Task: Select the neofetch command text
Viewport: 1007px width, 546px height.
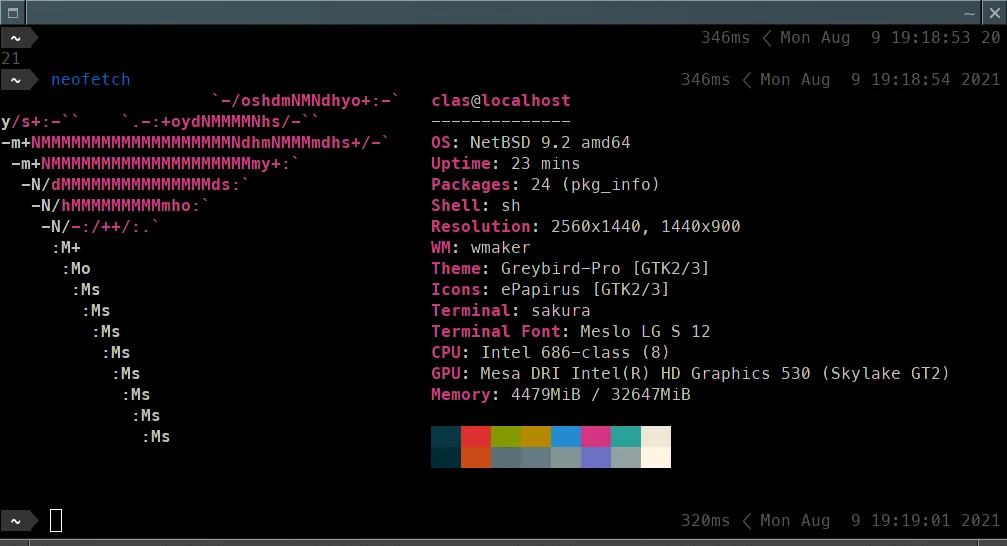Action: point(91,80)
